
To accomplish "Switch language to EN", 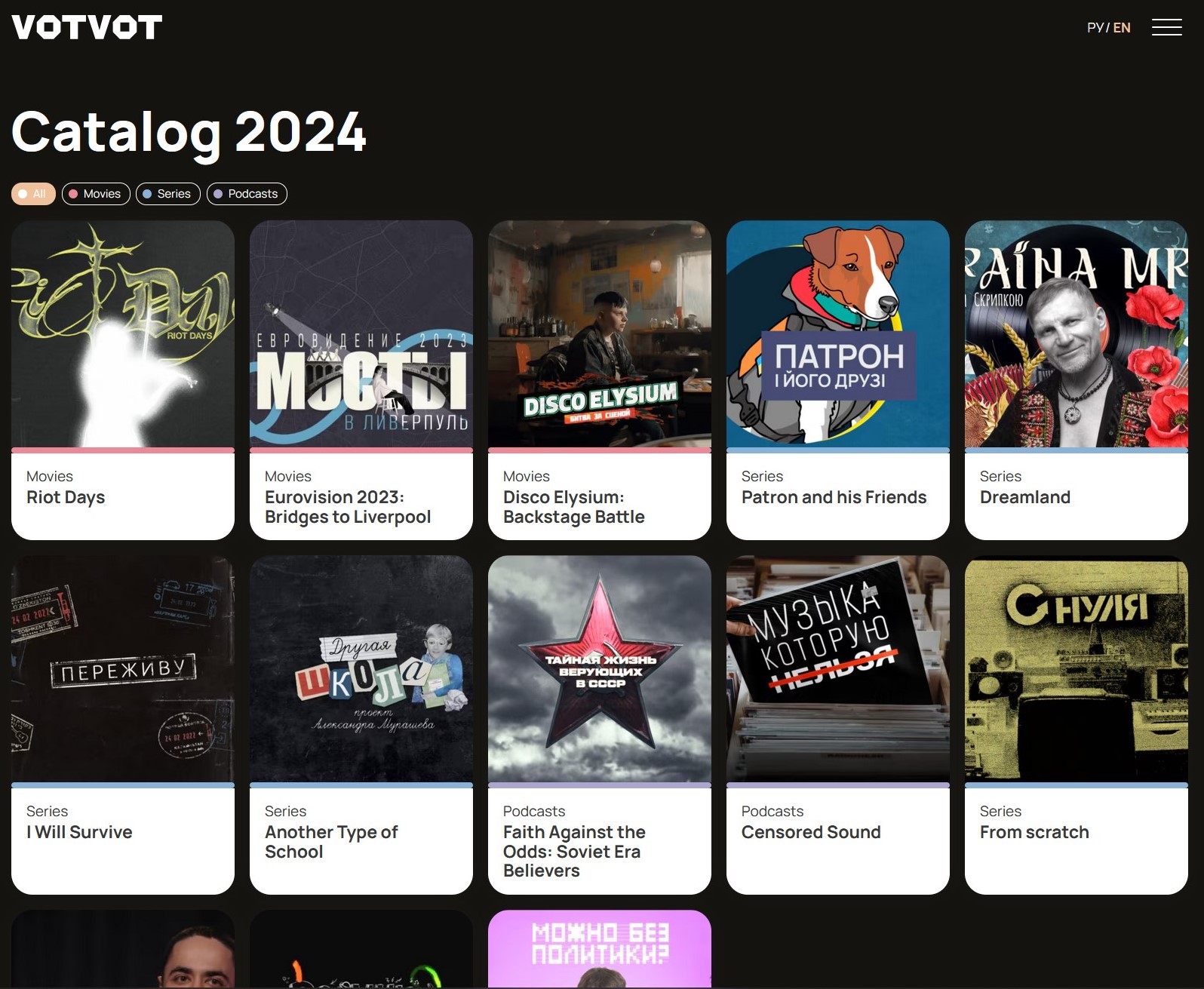I will (1122, 28).
